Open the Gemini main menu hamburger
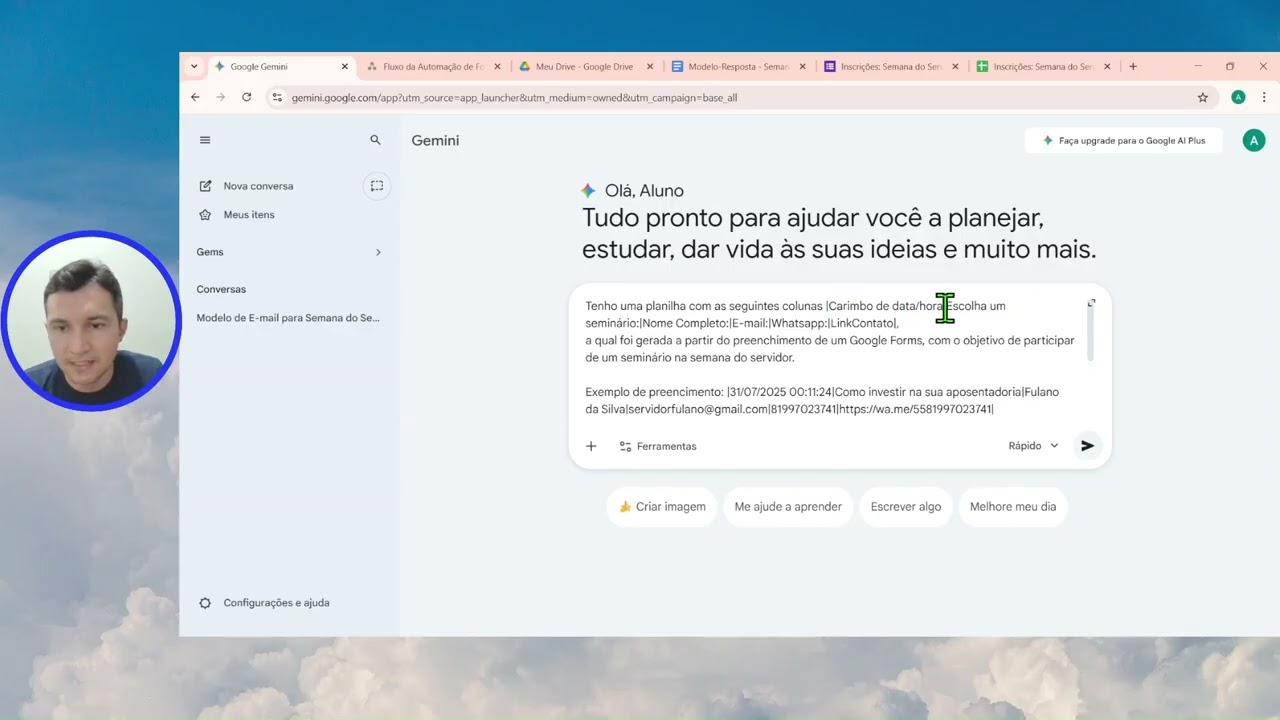This screenshot has height=720, width=1280. click(205, 140)
